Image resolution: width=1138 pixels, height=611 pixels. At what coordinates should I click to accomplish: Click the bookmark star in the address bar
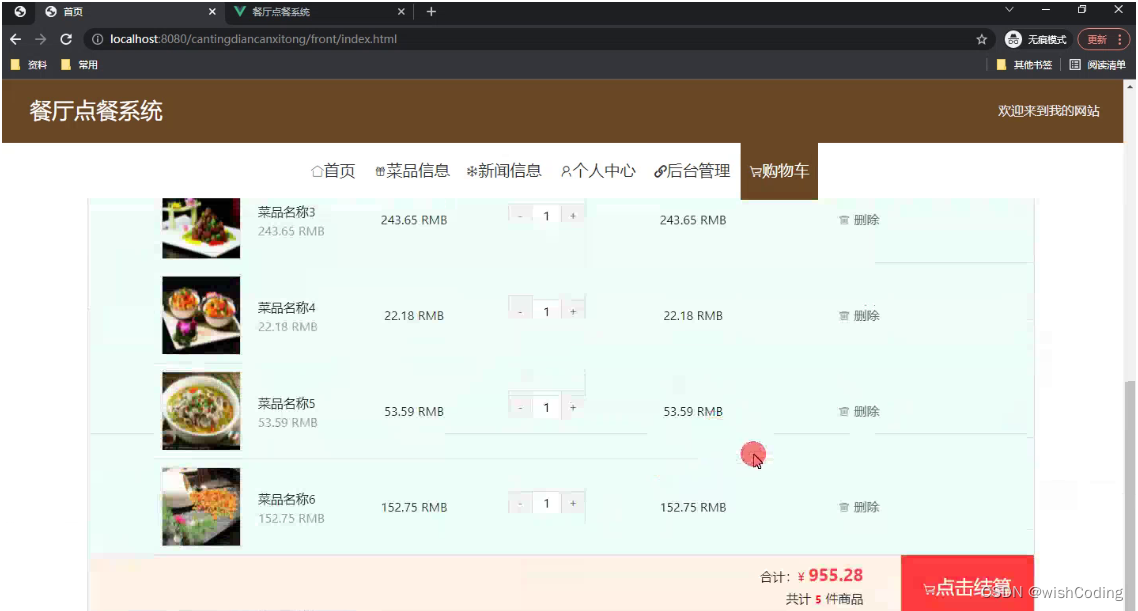[983, 38]
